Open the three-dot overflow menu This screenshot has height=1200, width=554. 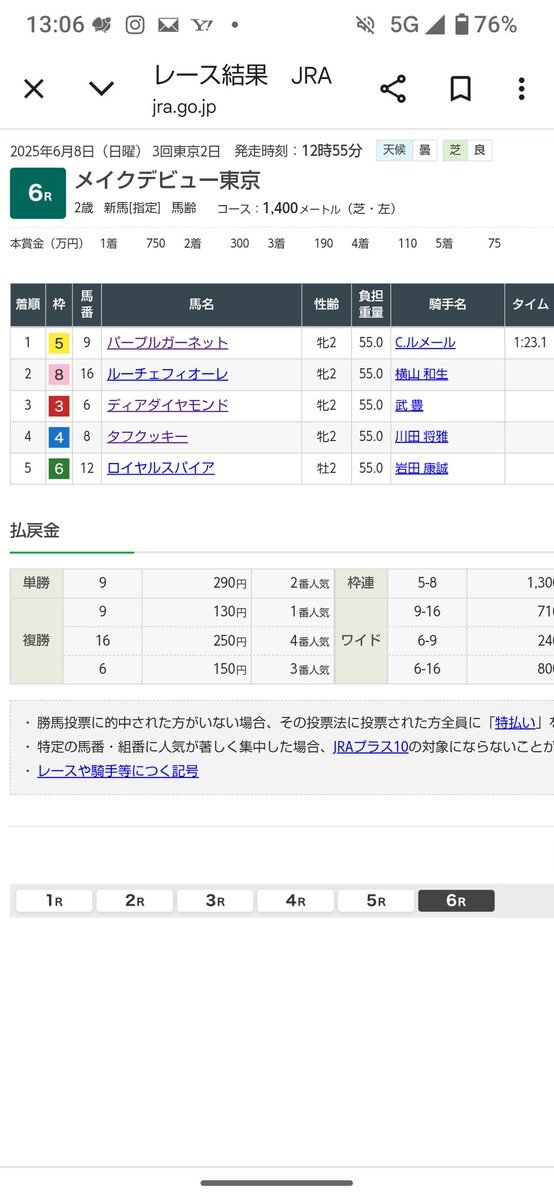(x=521, y=89)
